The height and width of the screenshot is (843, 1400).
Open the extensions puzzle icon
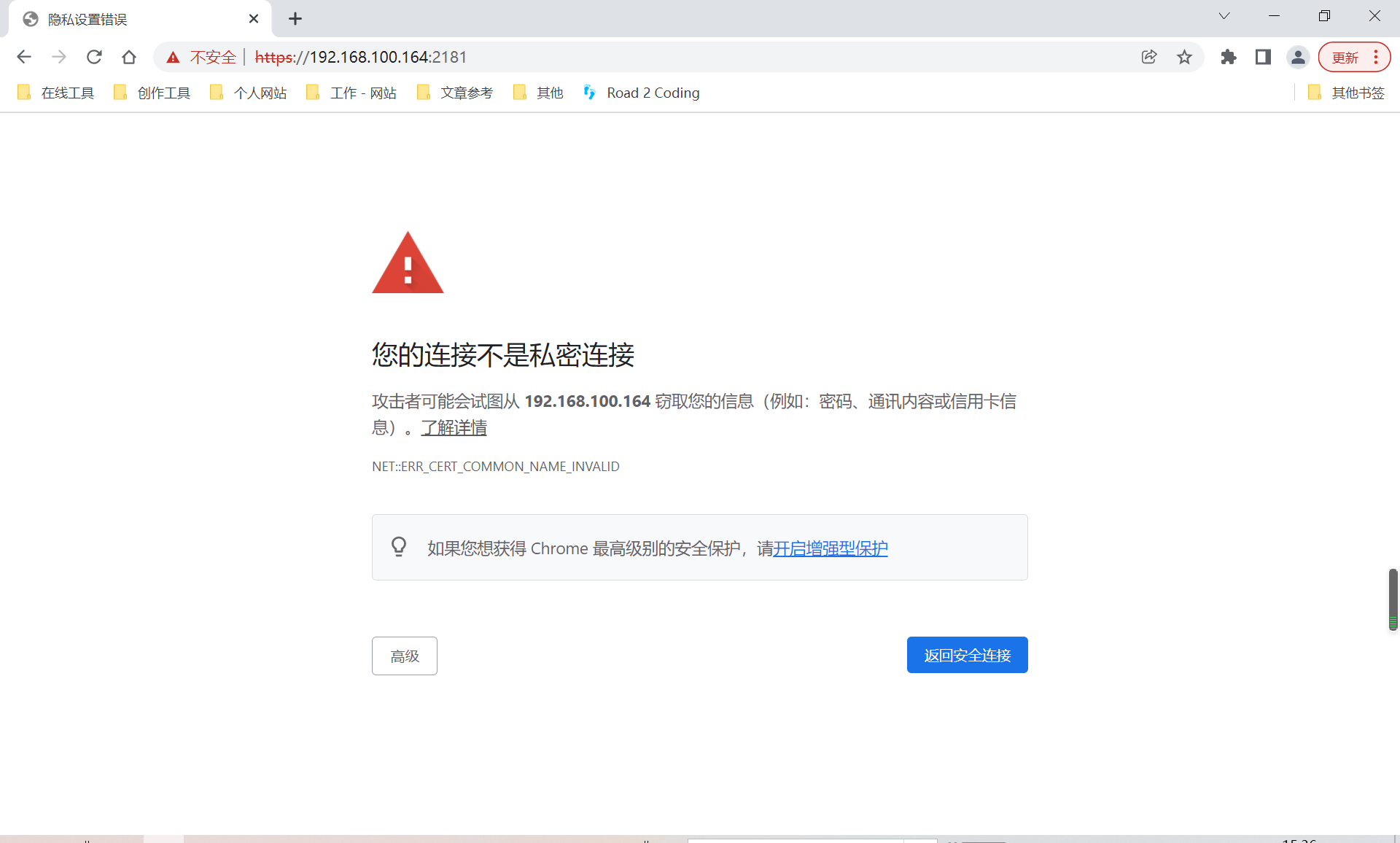1228,57
